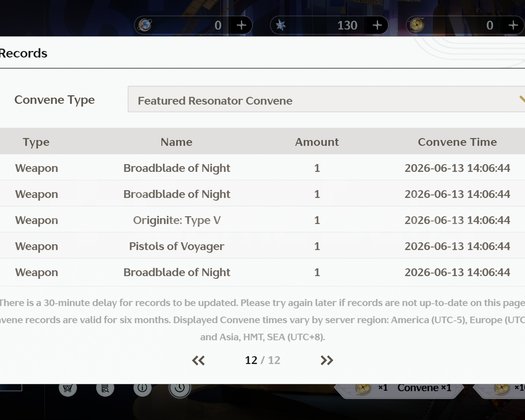The height and width of the screenshot is (420, 525).
Task: Click convene time of Originite: Type V row
Action: click(x=457, y=220)
